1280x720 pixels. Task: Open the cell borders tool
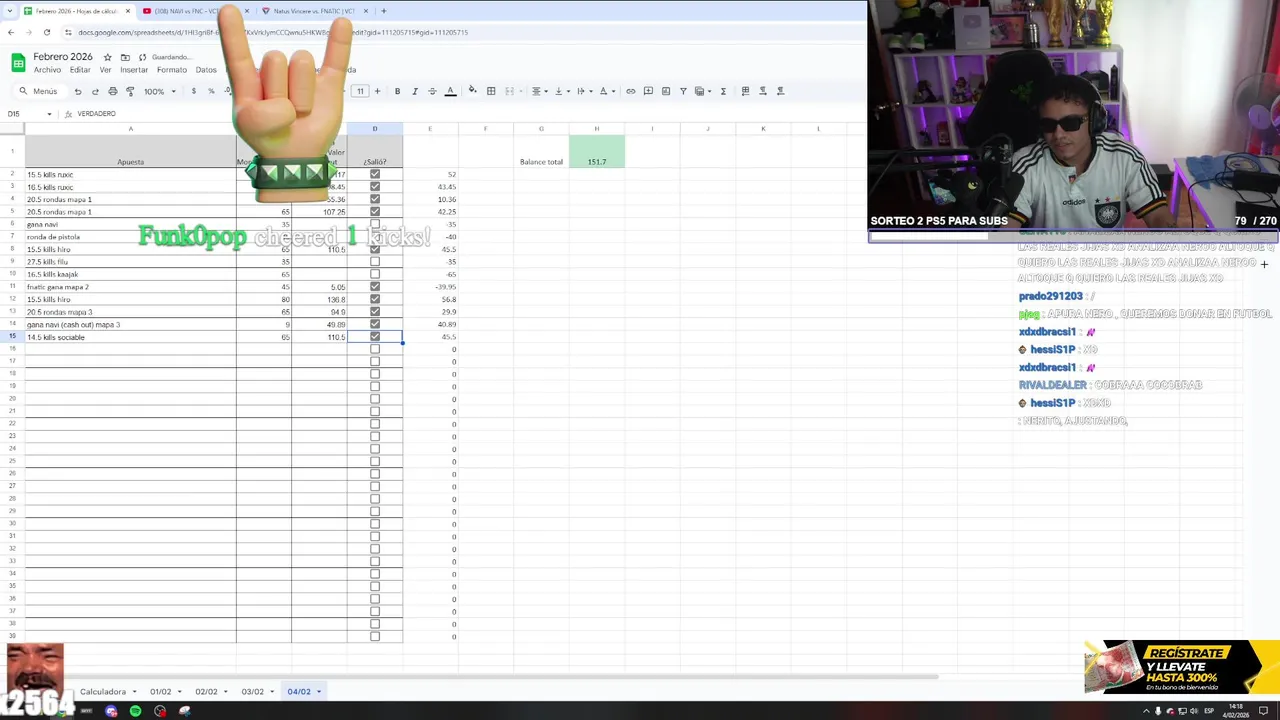point(491,91)
